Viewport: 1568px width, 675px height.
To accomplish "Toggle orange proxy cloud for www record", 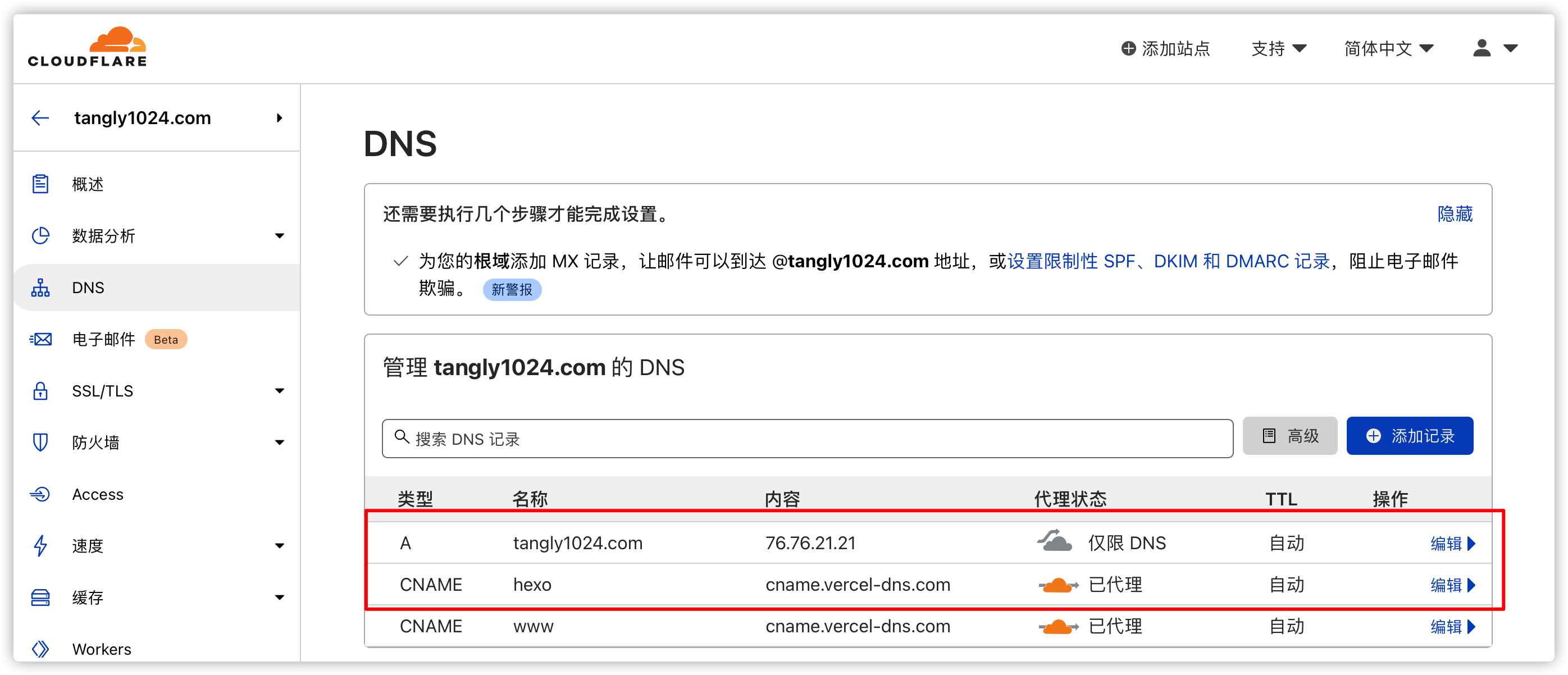I will pos(1058,626).
